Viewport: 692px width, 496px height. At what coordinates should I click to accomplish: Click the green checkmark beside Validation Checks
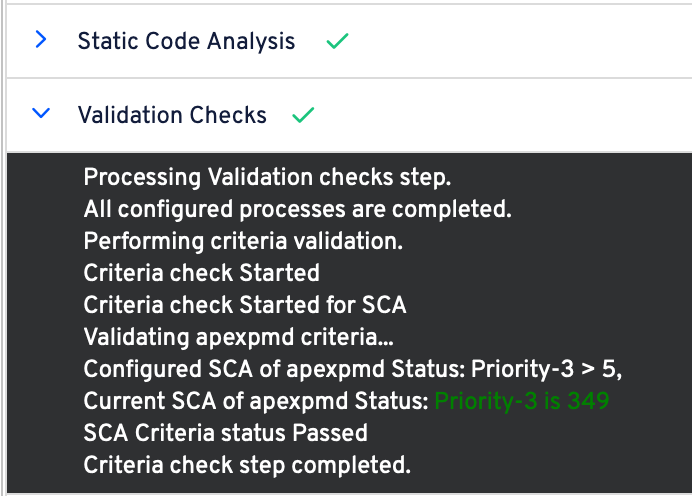302,116
